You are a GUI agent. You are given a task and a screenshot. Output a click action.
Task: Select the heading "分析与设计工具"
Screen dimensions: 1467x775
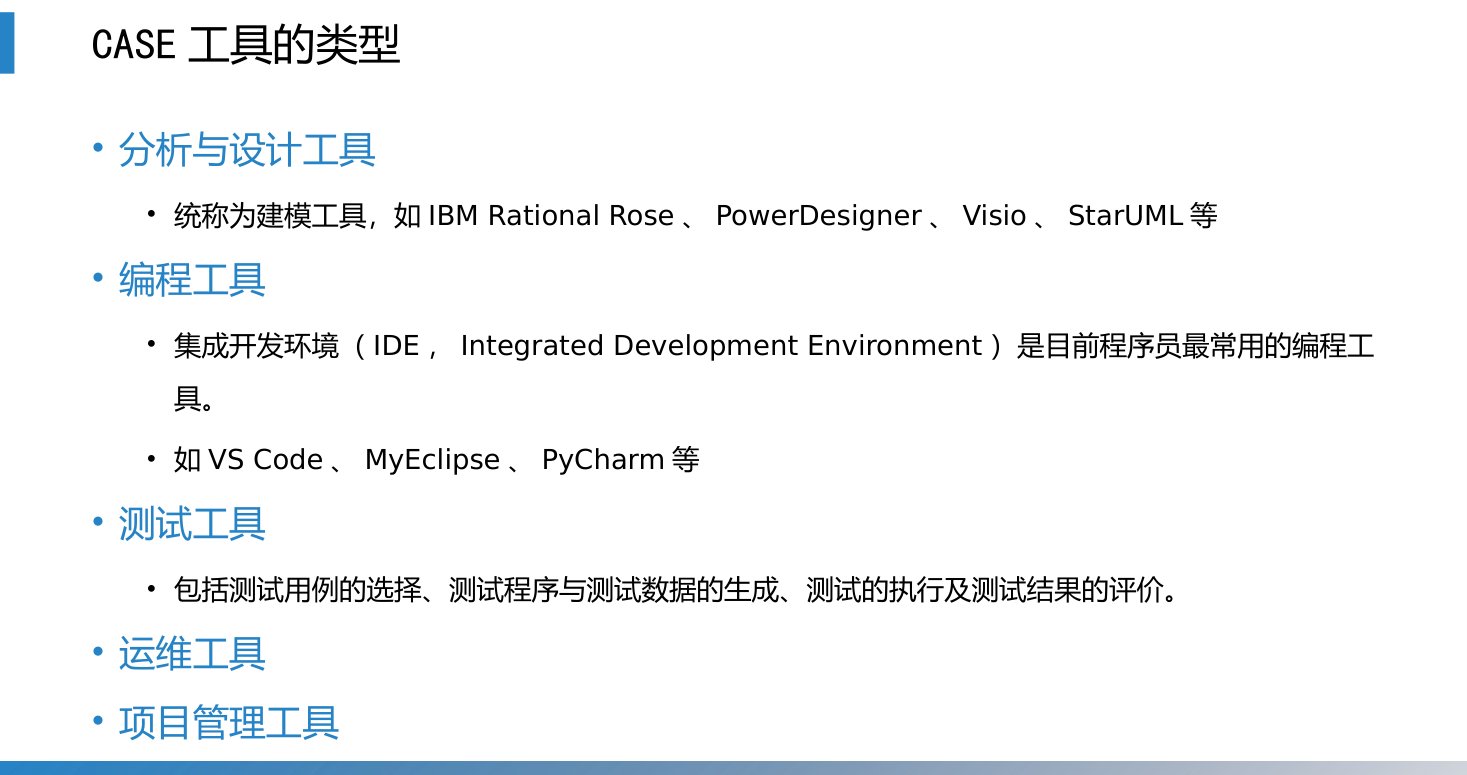(x=247, y=151)
